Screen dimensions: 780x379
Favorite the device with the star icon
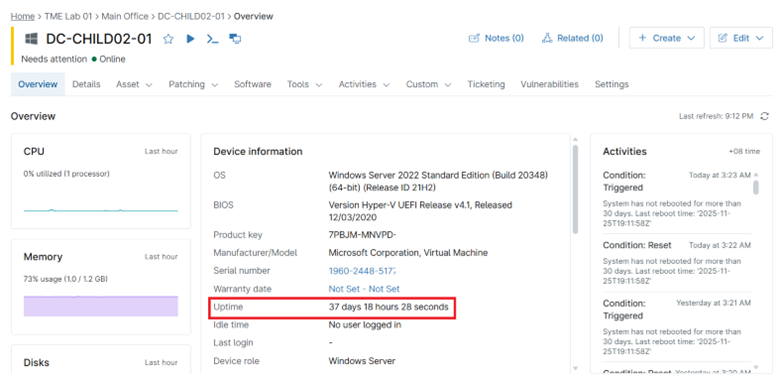pos(168,39)
